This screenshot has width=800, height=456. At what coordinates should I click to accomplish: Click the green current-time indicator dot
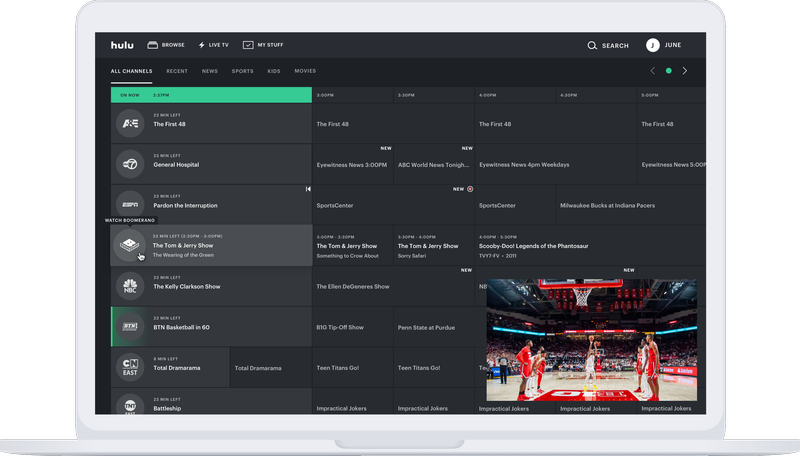(x=668, y=71)
